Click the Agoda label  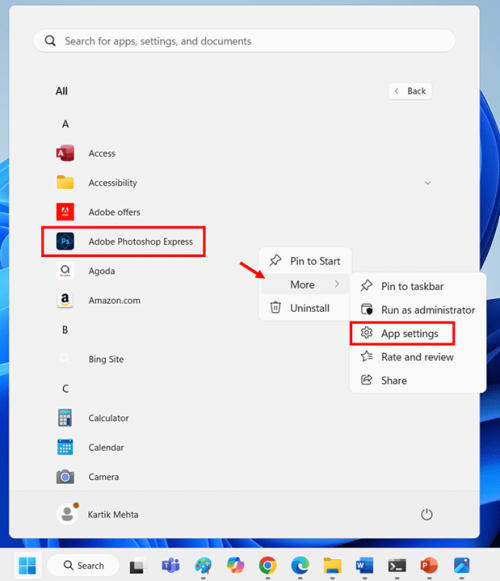click(x=102, y=271)
